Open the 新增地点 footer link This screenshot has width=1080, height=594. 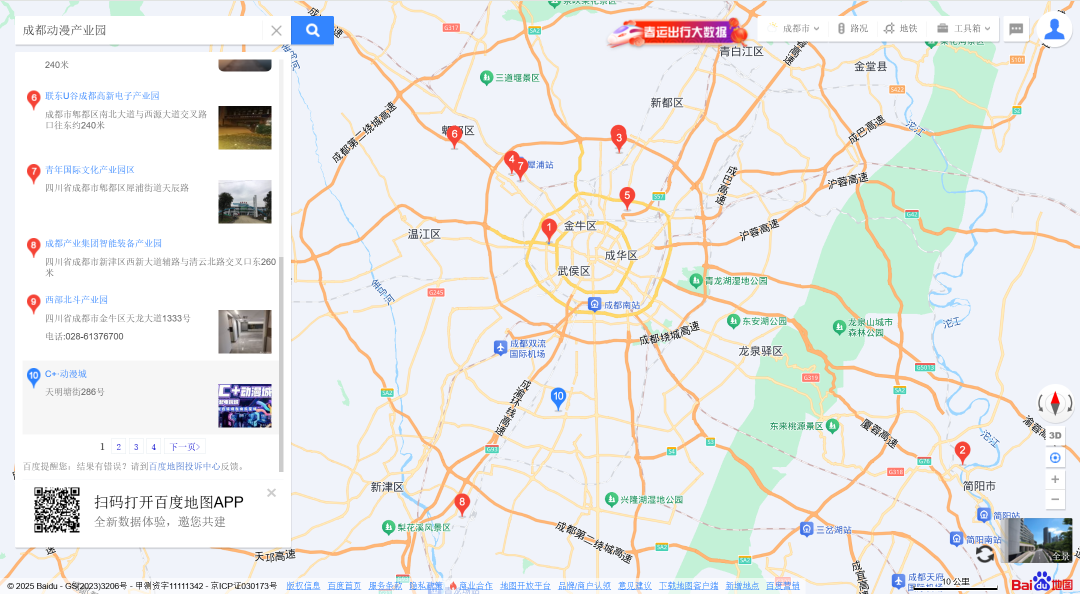click(742, 586)
